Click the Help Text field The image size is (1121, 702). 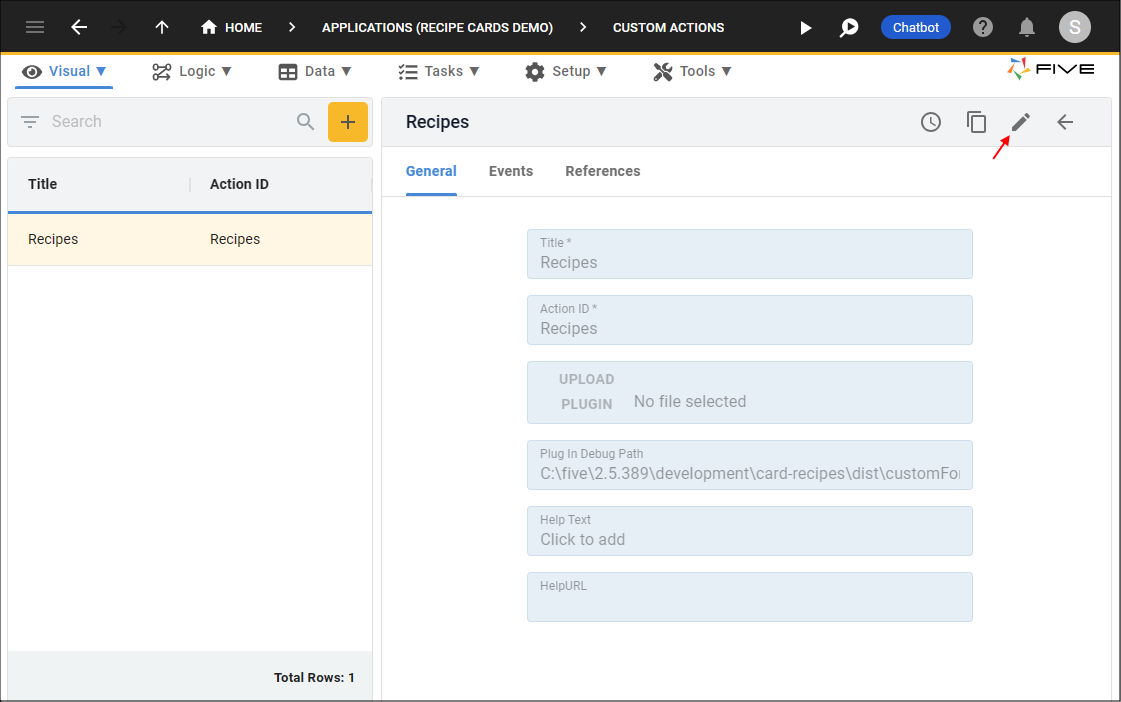tap(749, 530)
